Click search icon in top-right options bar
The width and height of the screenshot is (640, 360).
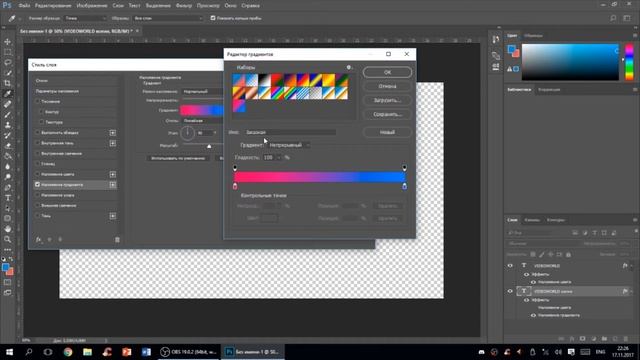tap(613, 18)
